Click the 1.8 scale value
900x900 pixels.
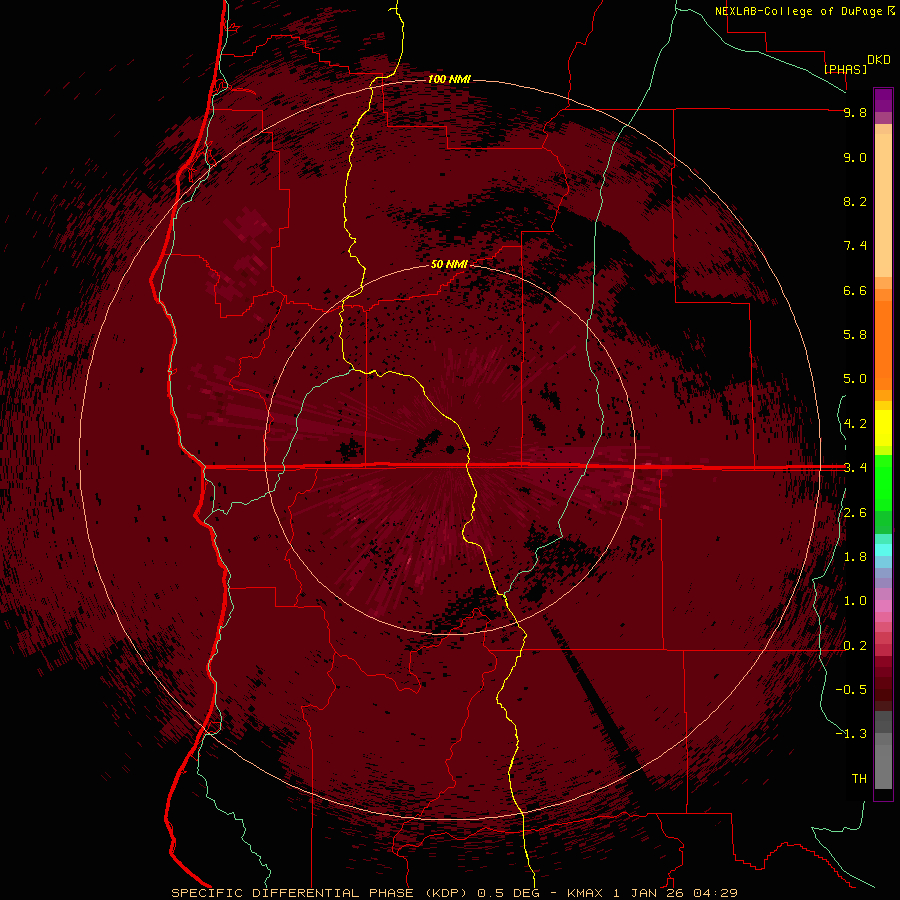[855, 557]
